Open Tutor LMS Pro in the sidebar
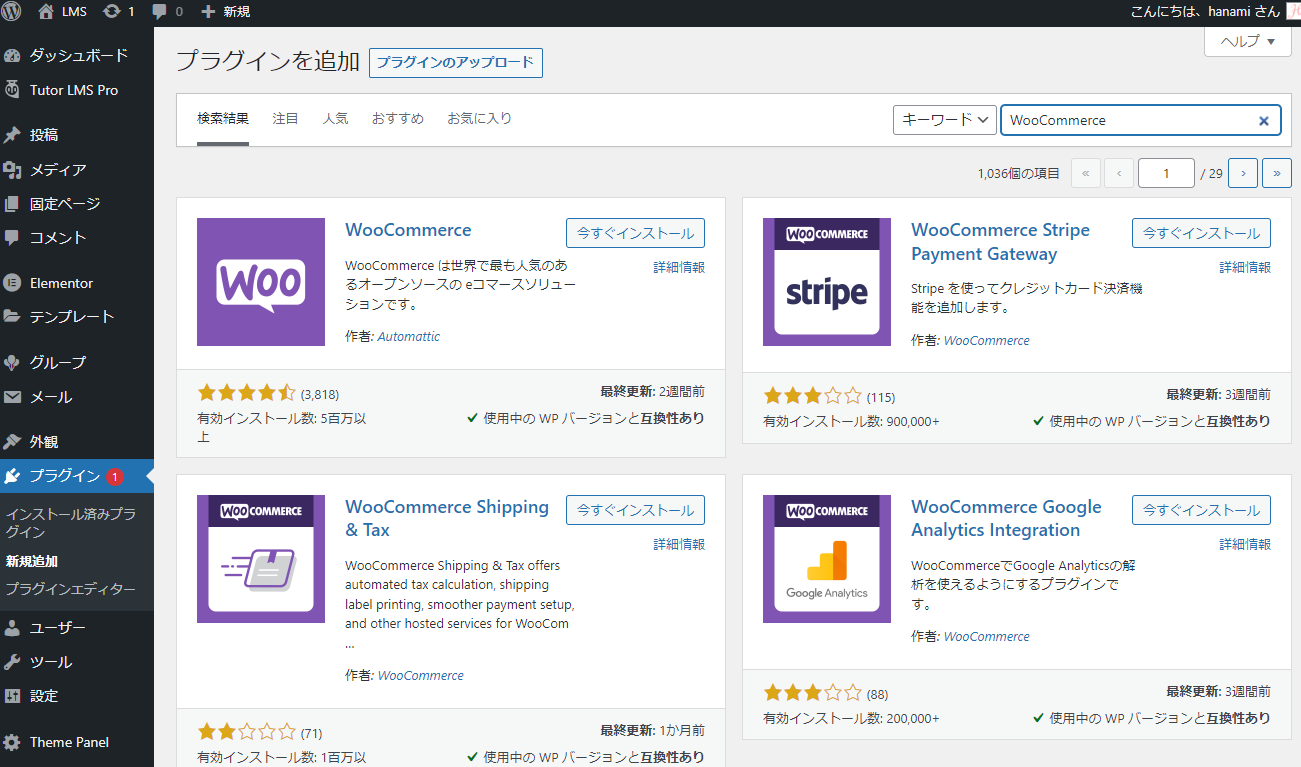The image size is (1301, 767). pos(65,90)
